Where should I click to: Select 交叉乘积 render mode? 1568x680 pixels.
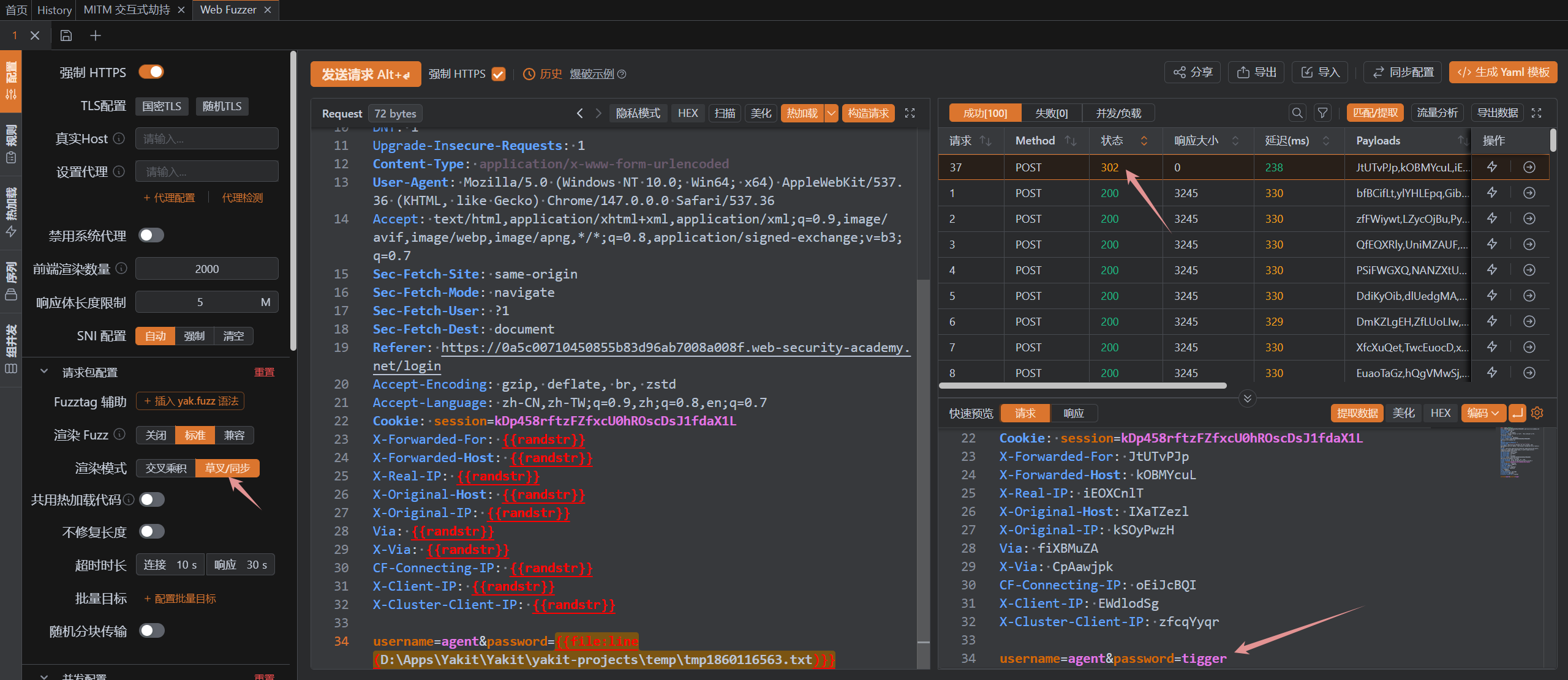[x=166, y=468]
